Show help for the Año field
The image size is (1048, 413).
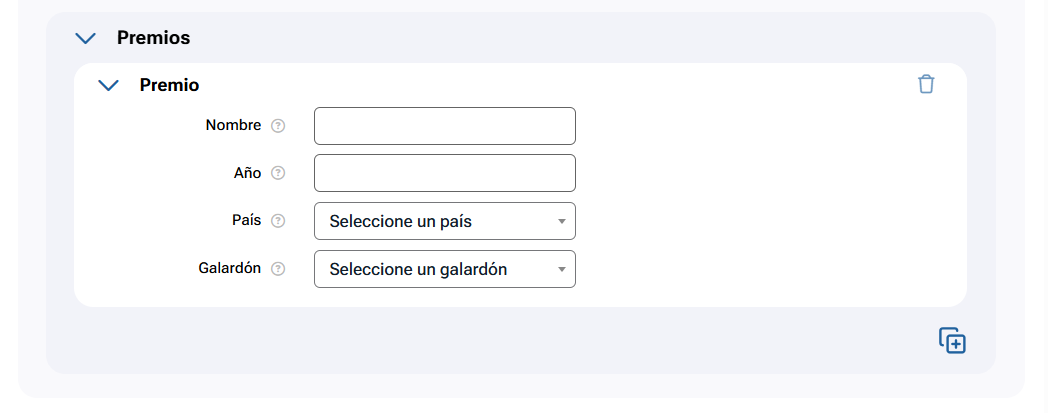coord(279,173)
